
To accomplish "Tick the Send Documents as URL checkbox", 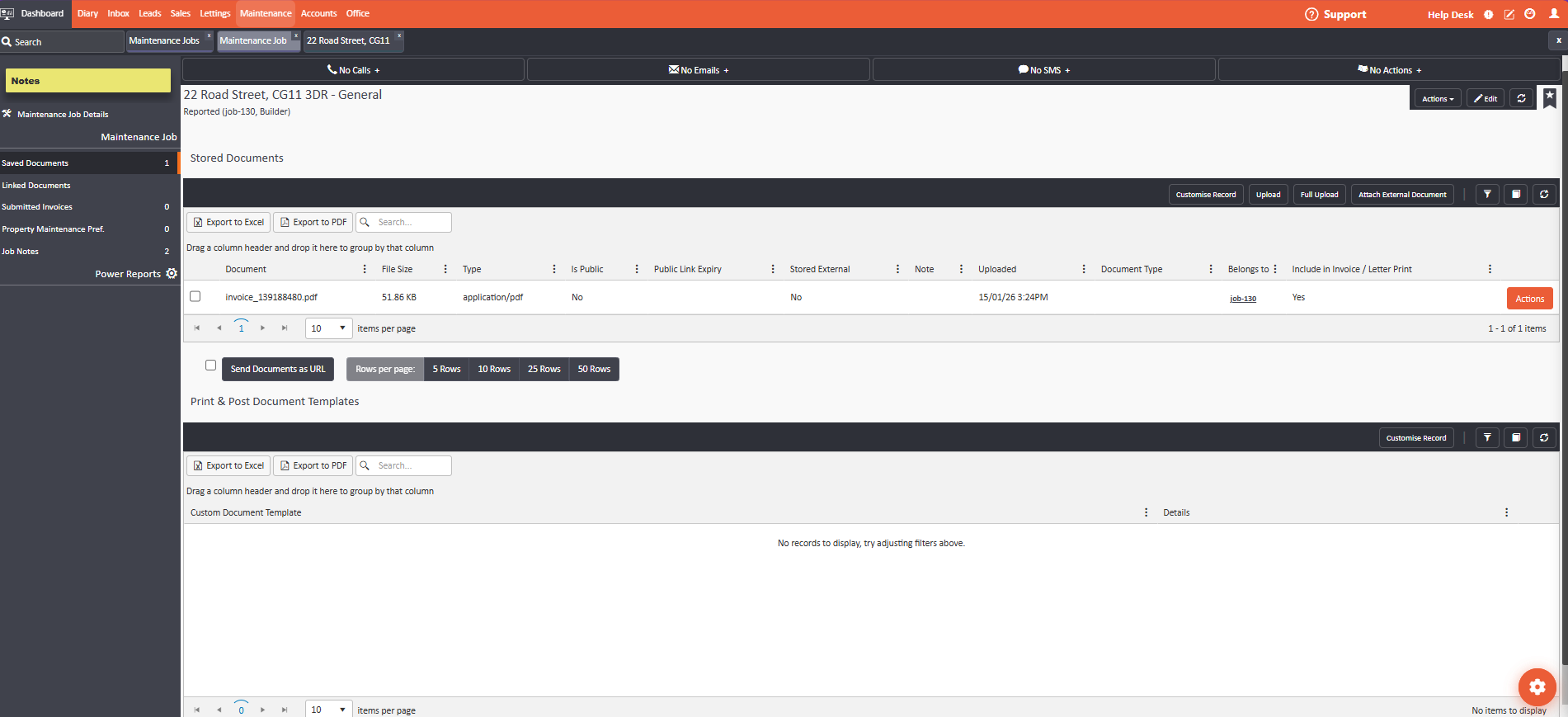I will pos(210,366).
